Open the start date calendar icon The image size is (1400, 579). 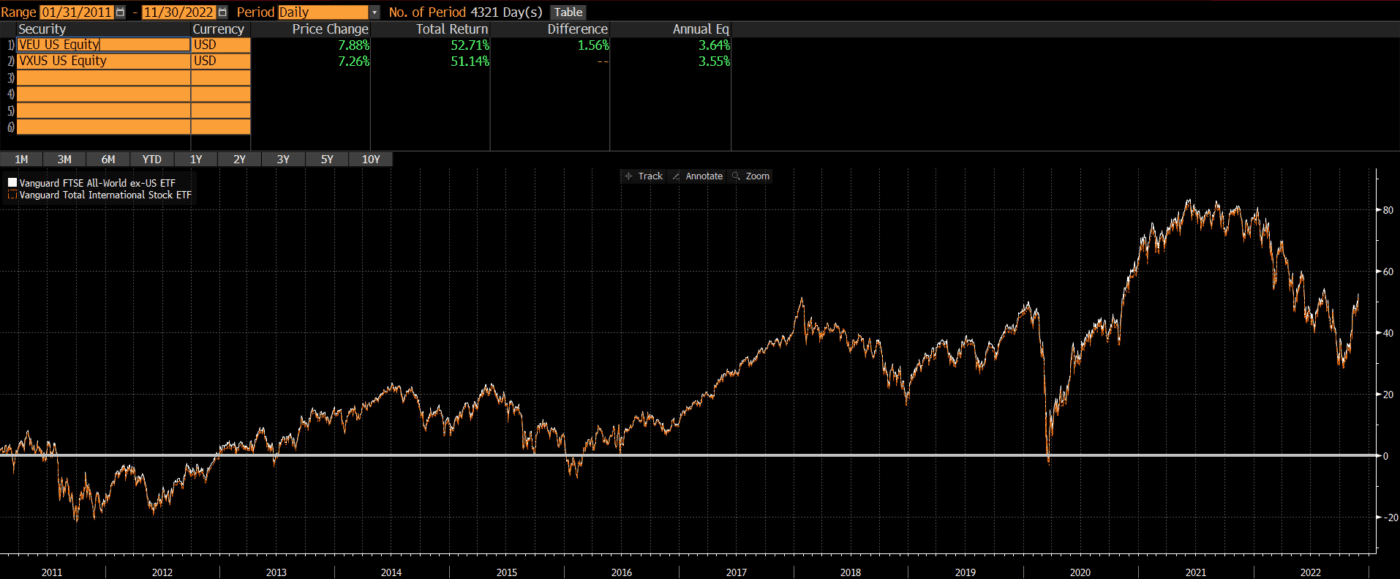[x=120, y=12]
